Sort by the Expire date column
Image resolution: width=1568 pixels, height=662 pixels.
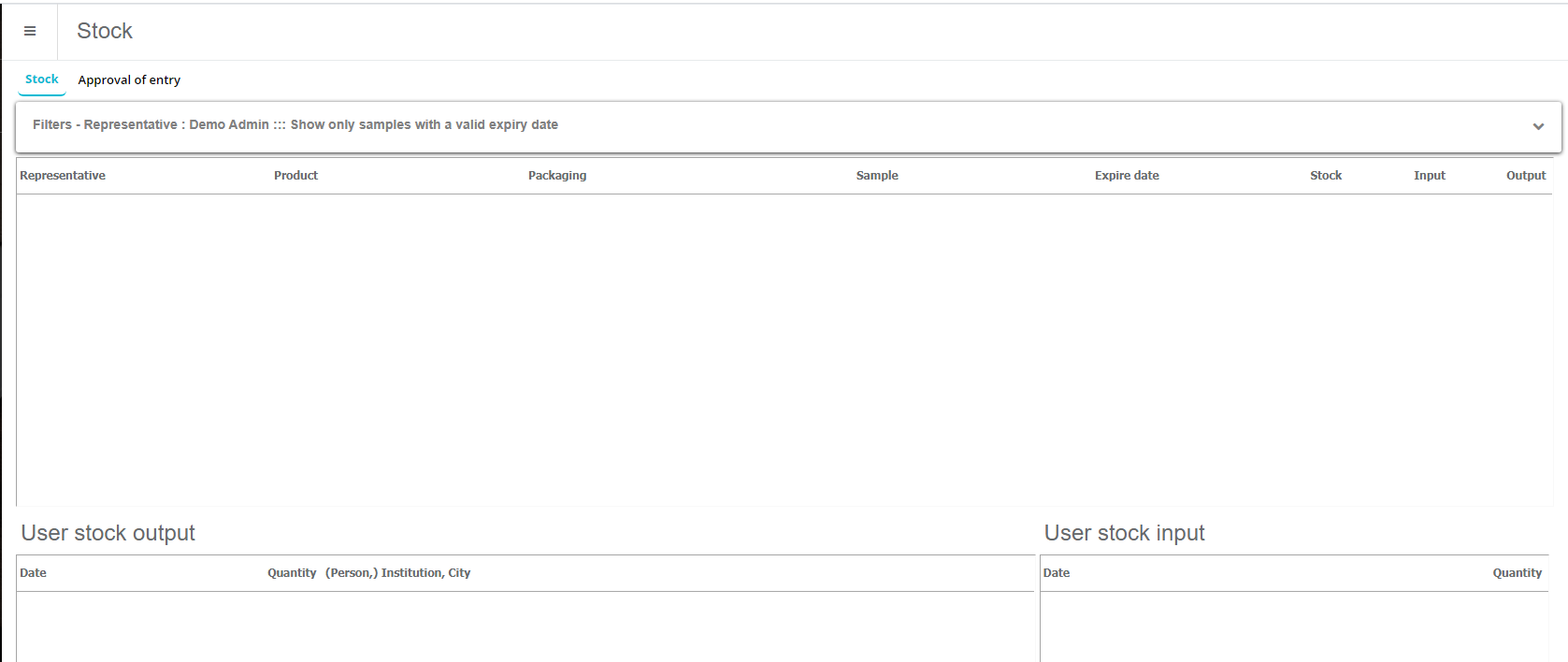pyautogui.click(x=1127, y=176)
